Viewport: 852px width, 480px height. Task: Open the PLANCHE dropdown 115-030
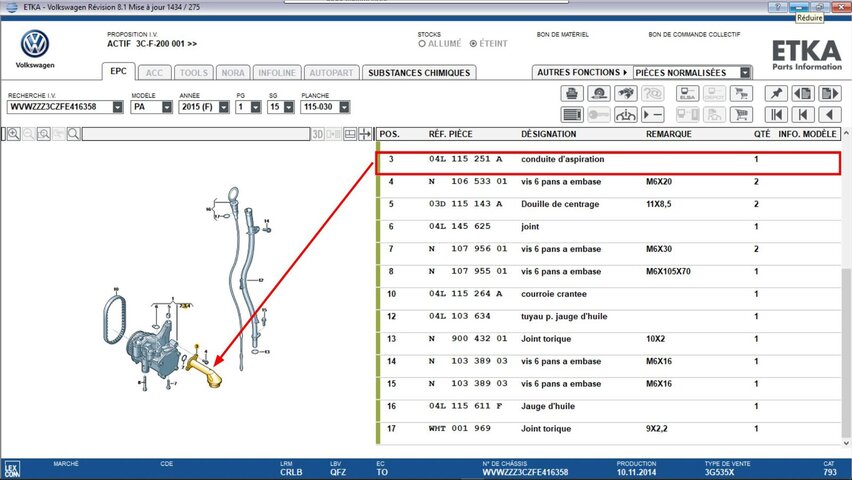coord(329,107)
